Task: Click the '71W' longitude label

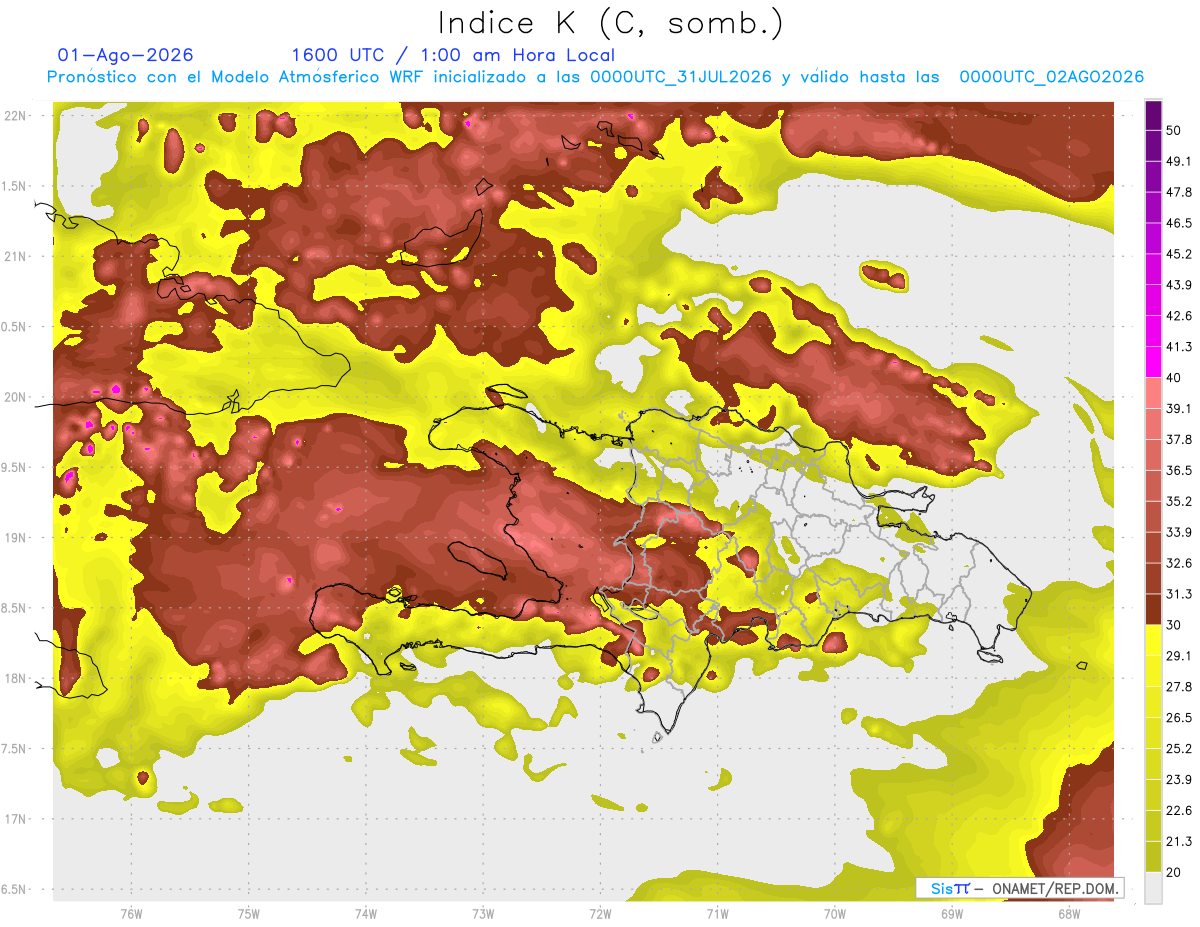Action: (x=717, y=914)
